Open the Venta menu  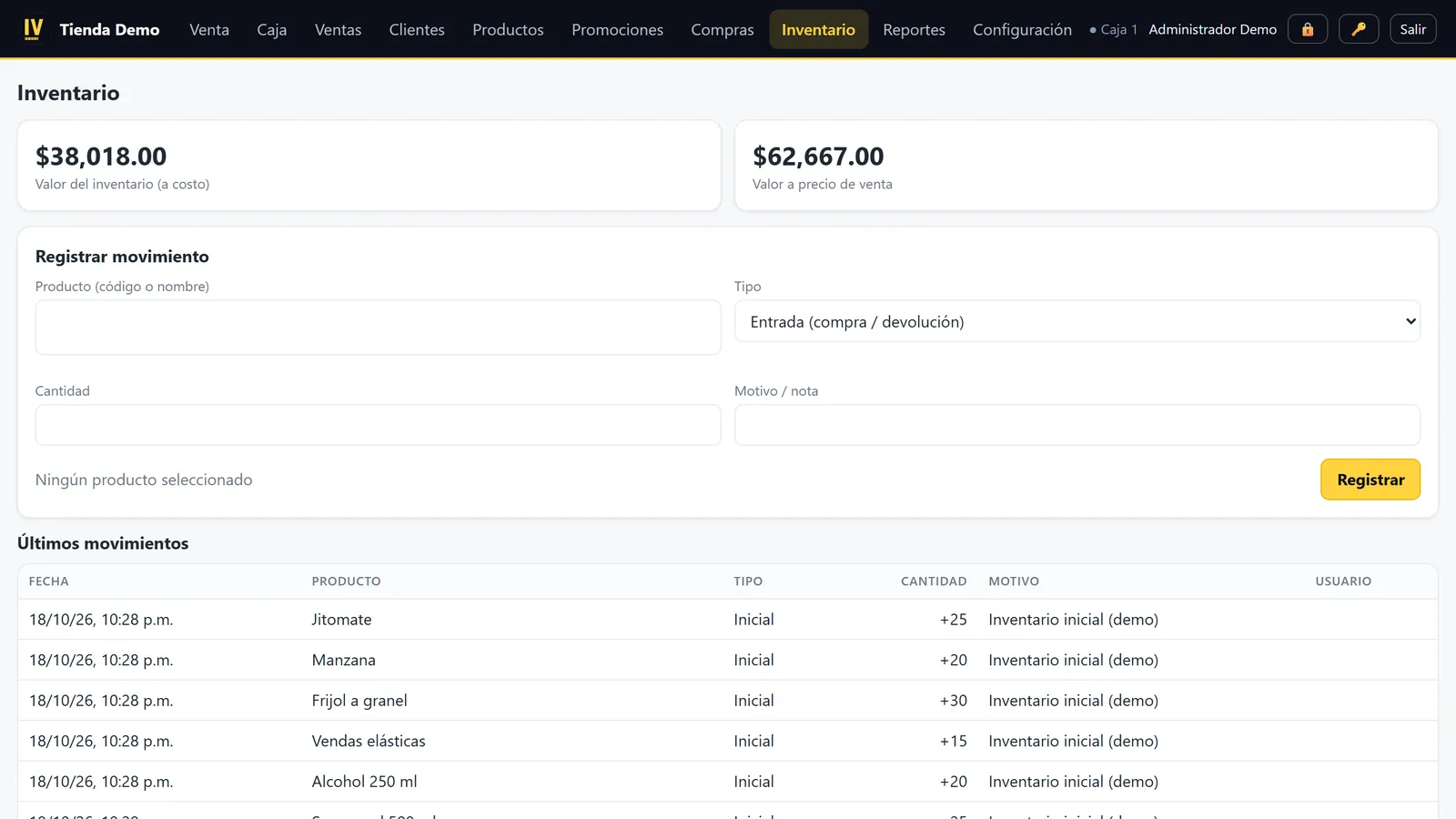209,29
